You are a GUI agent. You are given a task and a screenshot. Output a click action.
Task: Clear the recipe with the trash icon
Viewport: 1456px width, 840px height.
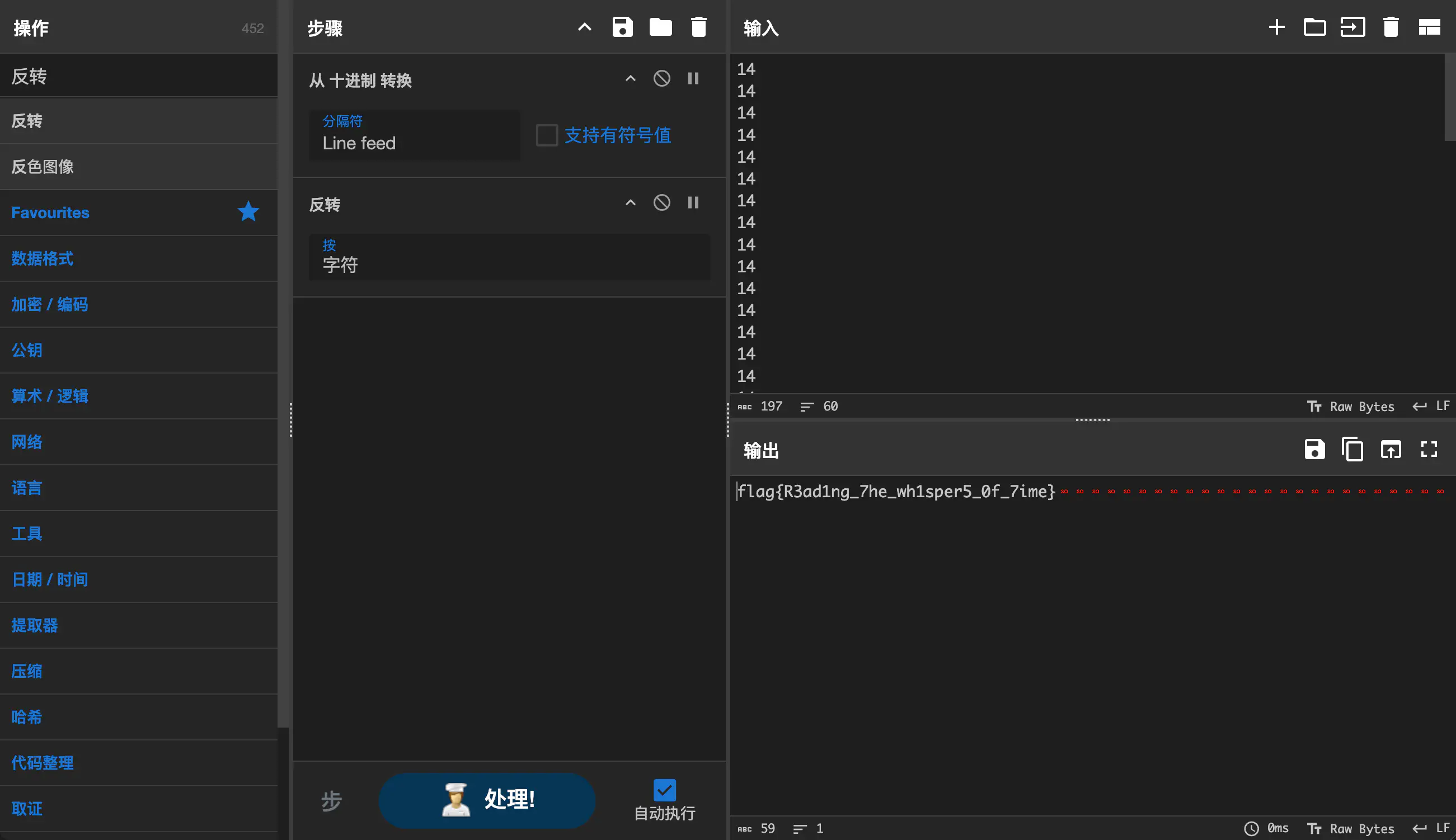coord(698,27)
